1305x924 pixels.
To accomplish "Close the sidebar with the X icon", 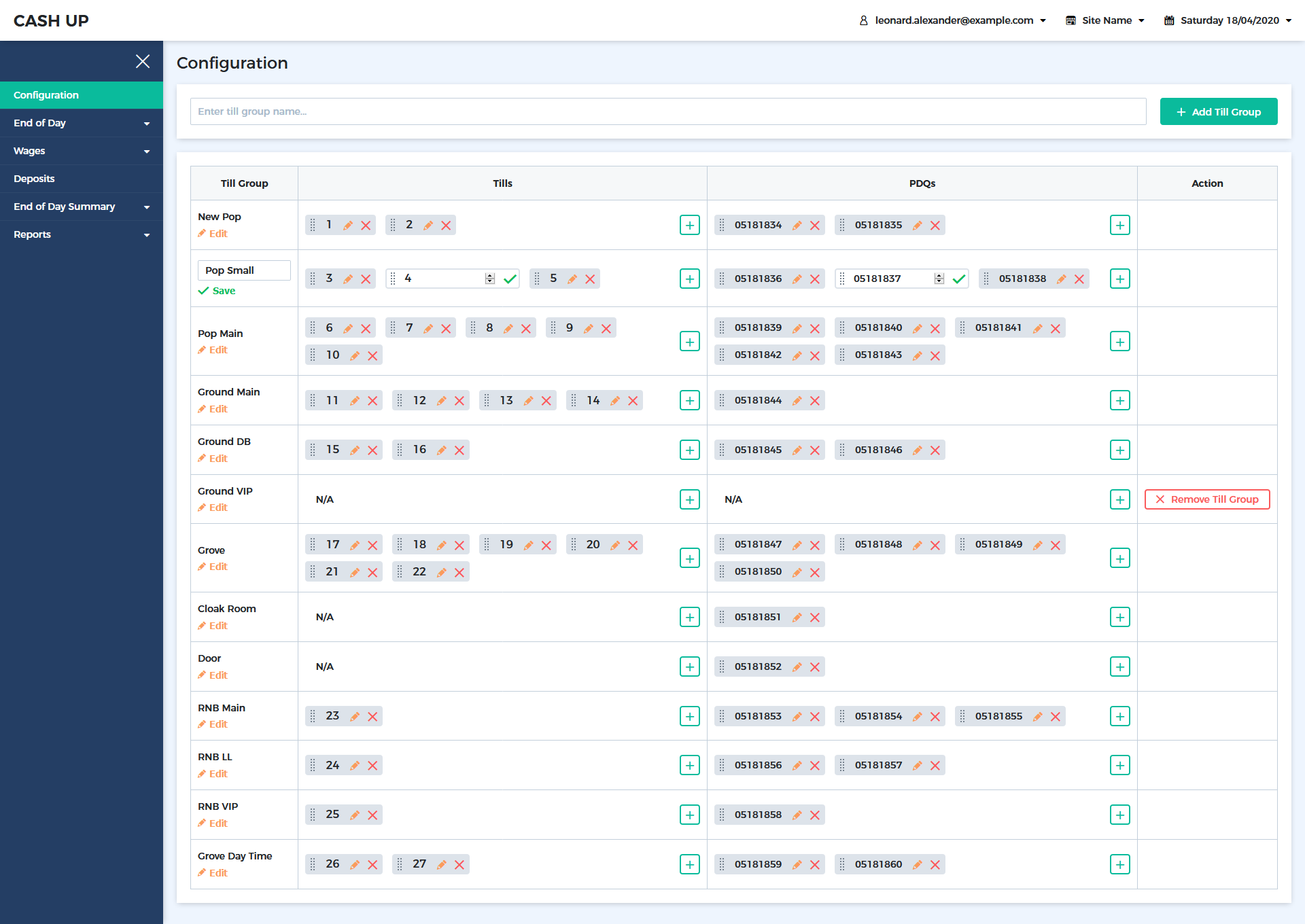I will click(x=143, y=61).
